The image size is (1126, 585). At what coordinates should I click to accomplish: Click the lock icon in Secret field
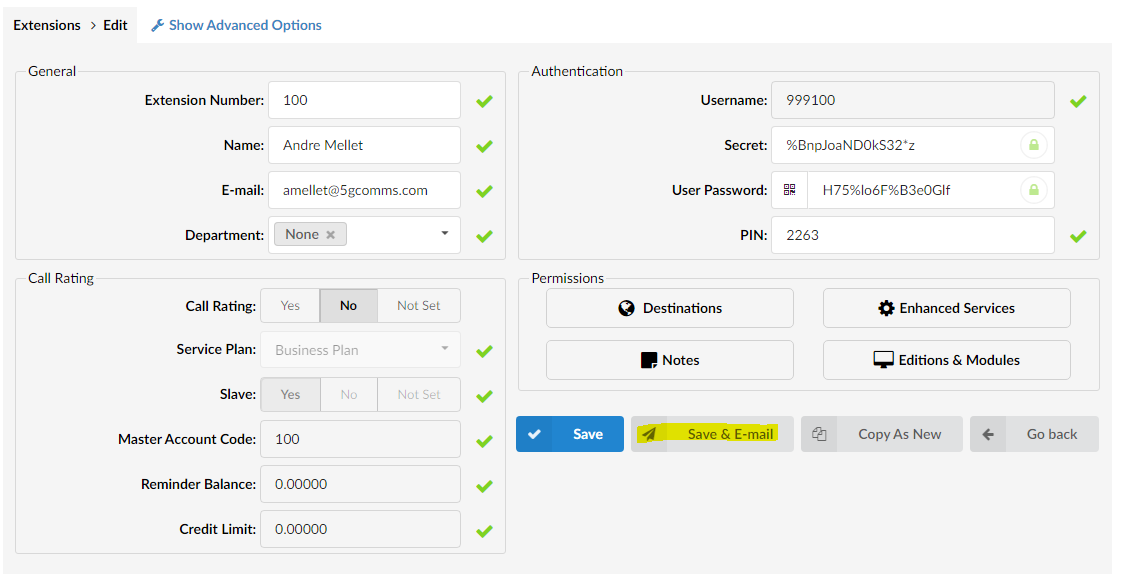click(1033, 145)
